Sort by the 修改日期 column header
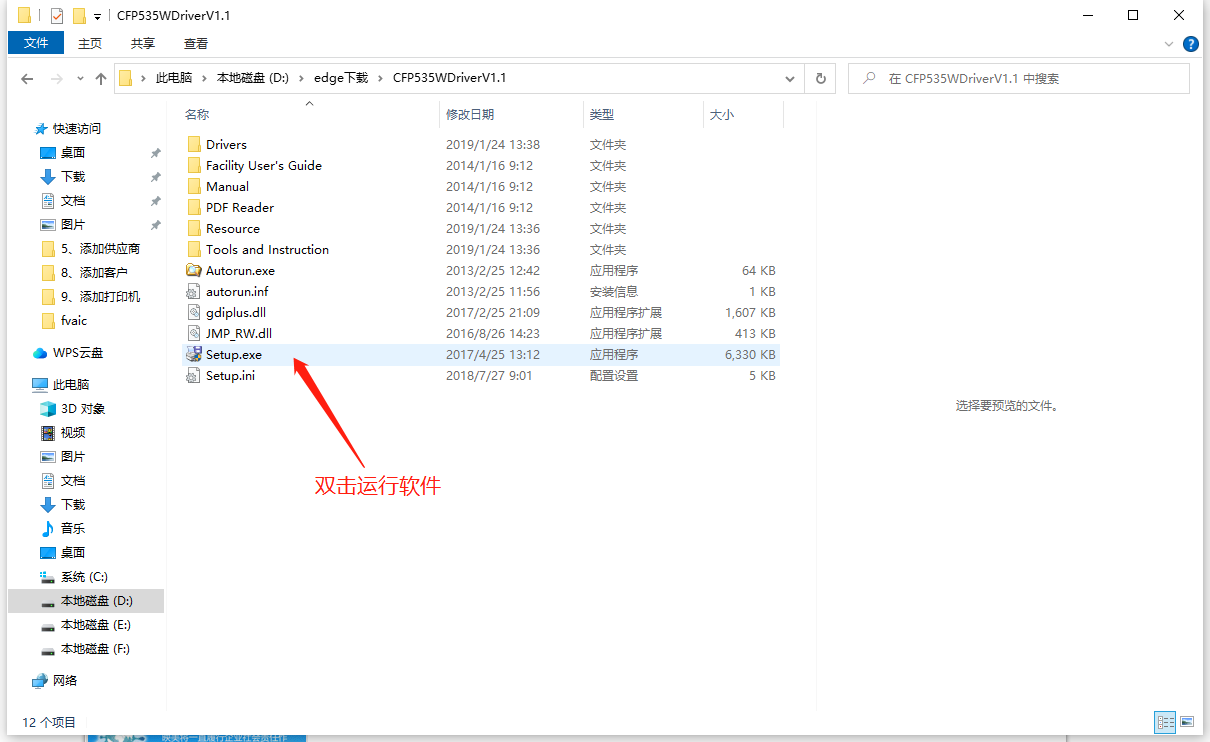 tap(470, 115)
